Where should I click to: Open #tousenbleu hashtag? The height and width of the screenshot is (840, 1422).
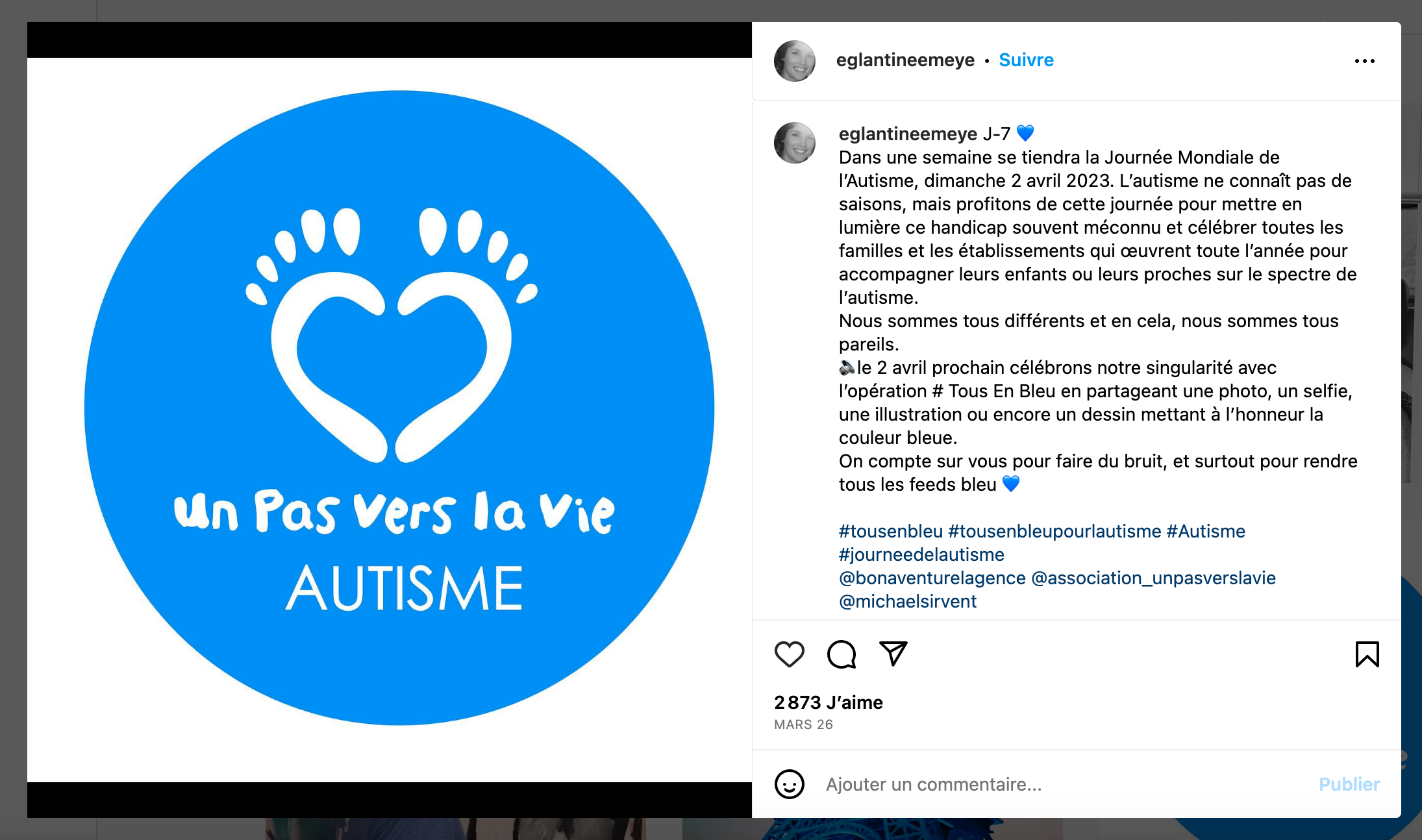point(890,531)
